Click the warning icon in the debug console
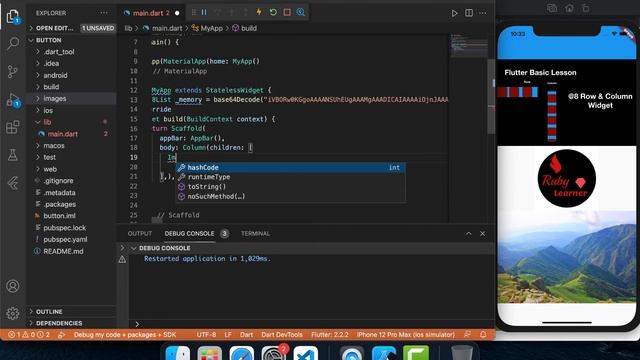640x360 pixels. click(x=122, y=259)
